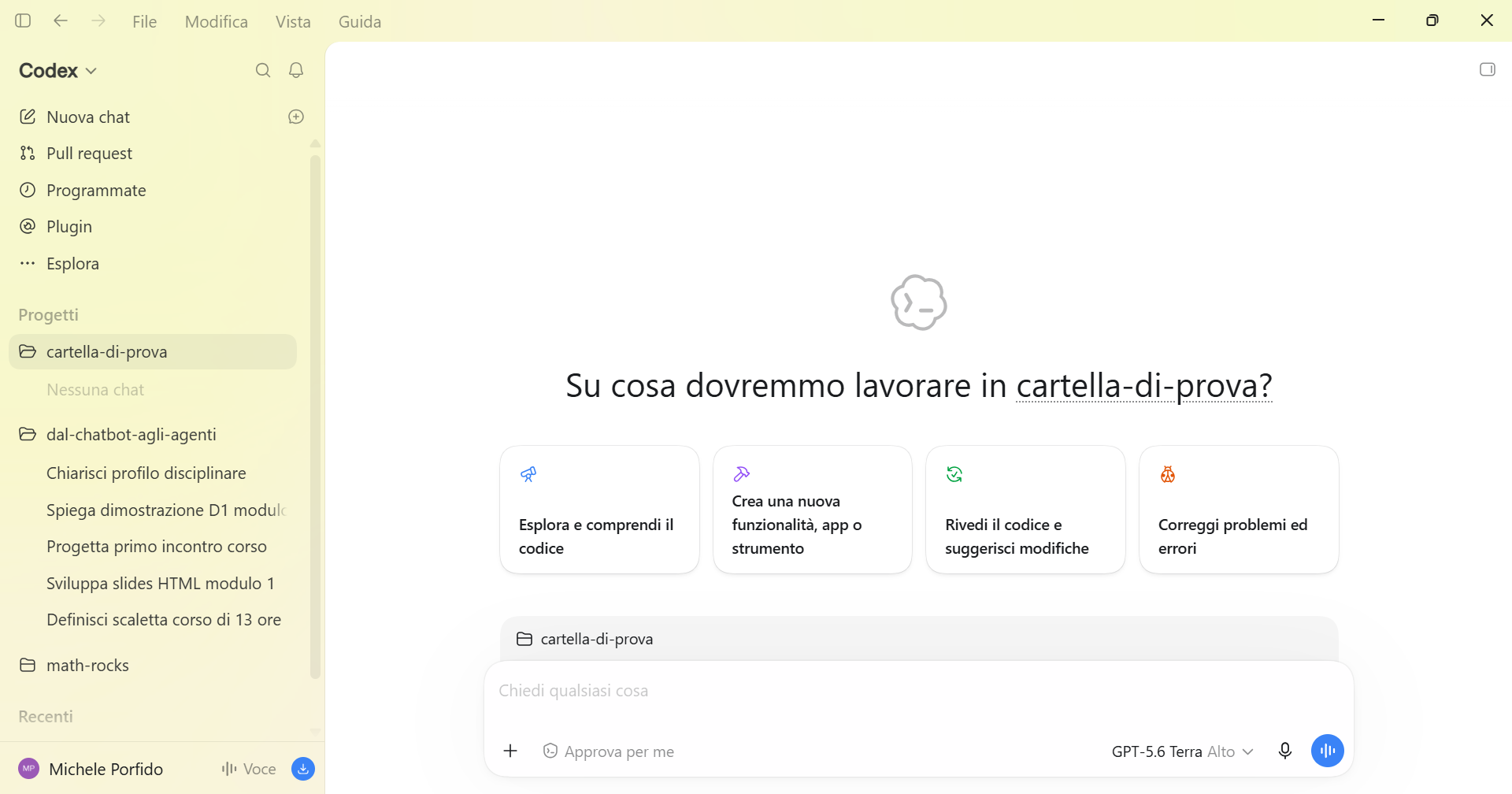
Task: Click the blue download update icon
Action: [x=303, y=769]
